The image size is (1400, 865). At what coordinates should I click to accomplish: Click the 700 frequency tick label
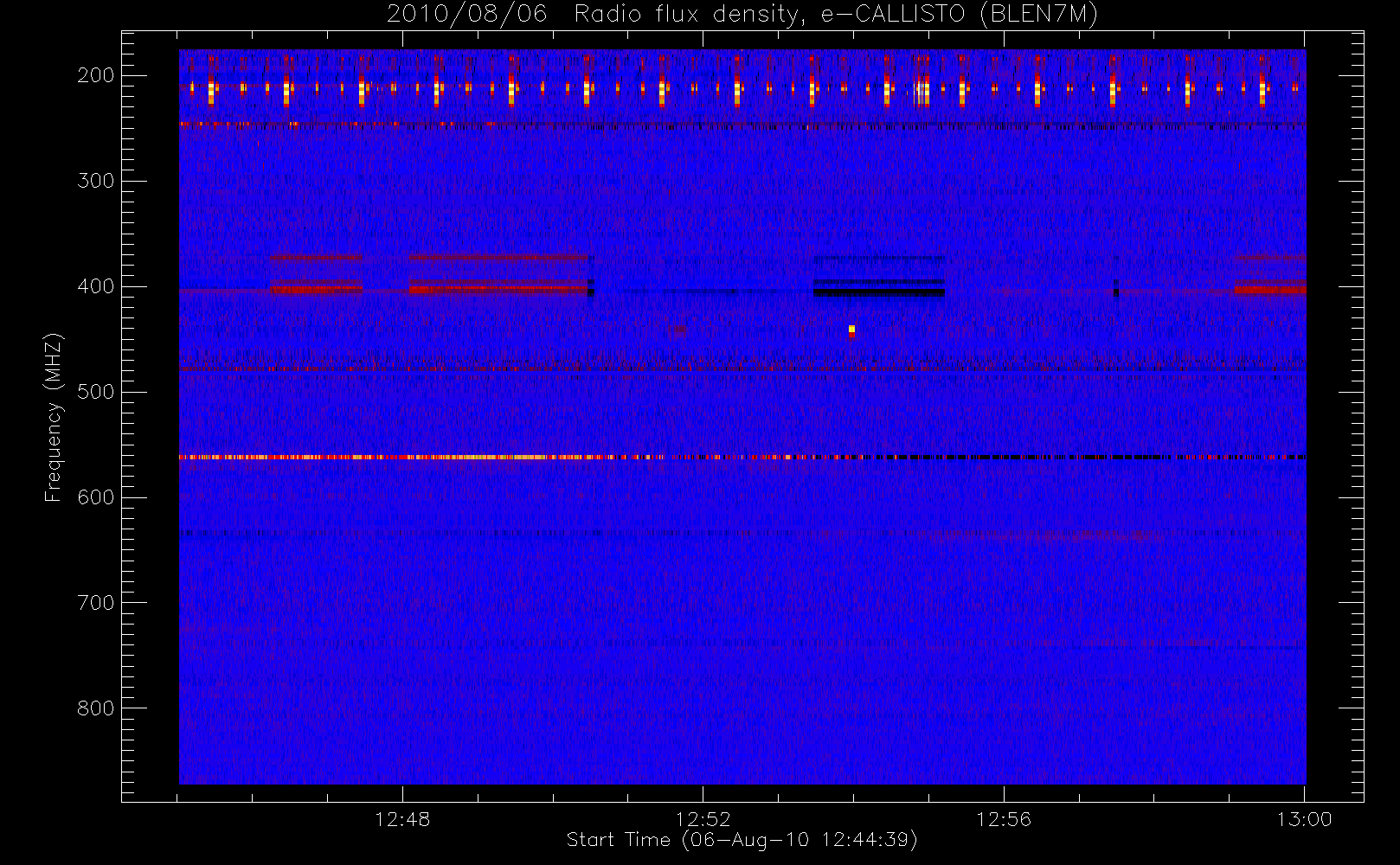(95, 603)
